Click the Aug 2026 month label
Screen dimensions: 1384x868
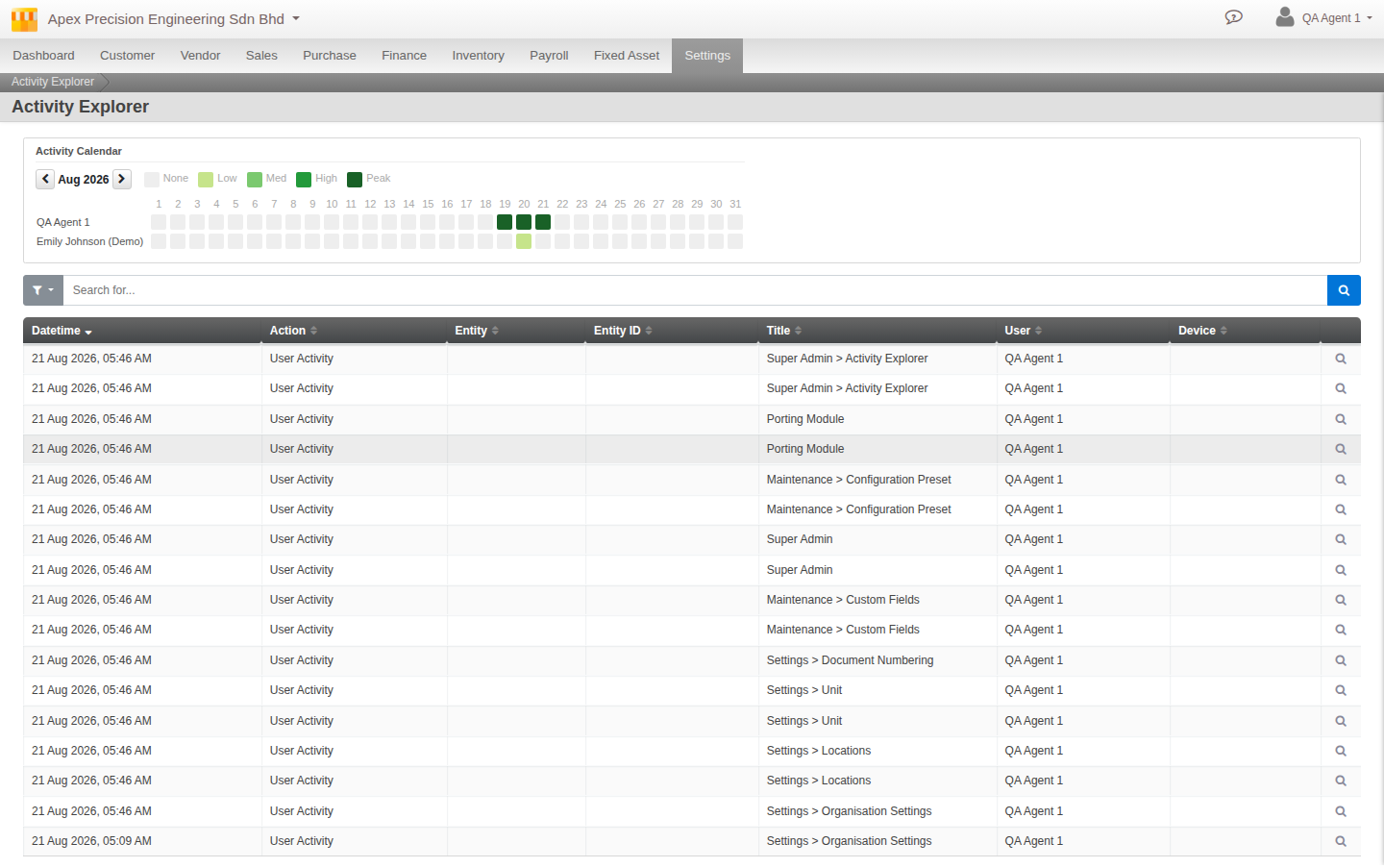(x=84, y=180)
